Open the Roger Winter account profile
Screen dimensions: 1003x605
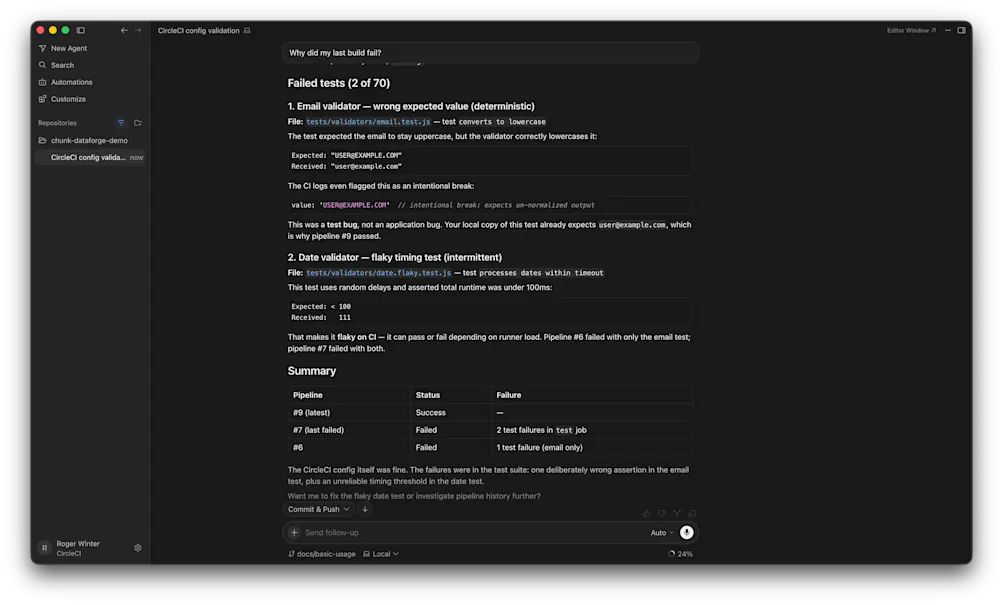click(x=70, y=548)
